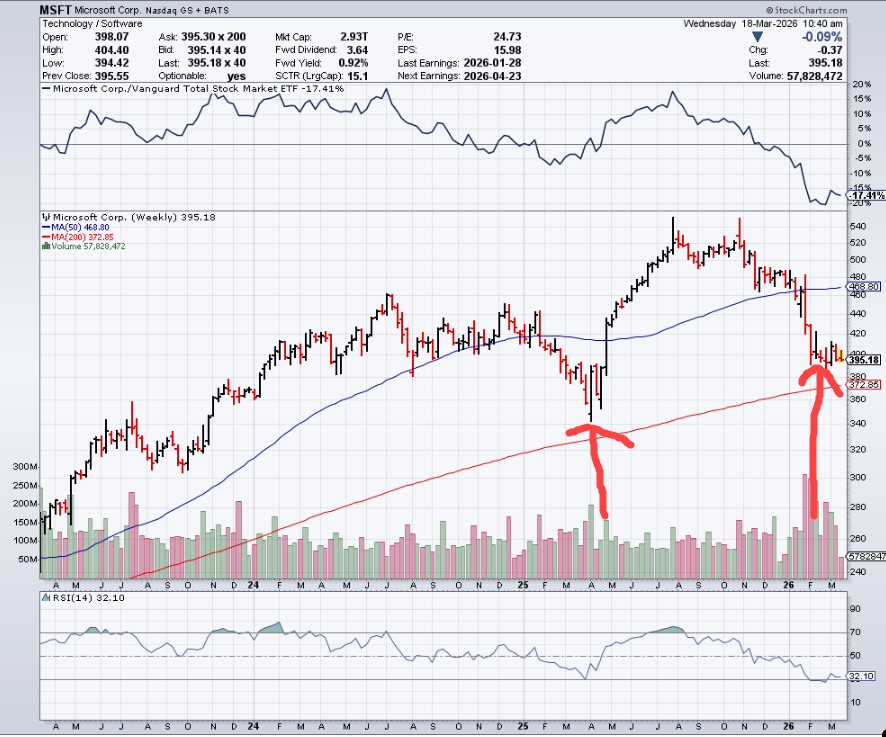The image size is (886, 737).
Task: Click the 32.10 RSI value tag
Action: [863, 677]
